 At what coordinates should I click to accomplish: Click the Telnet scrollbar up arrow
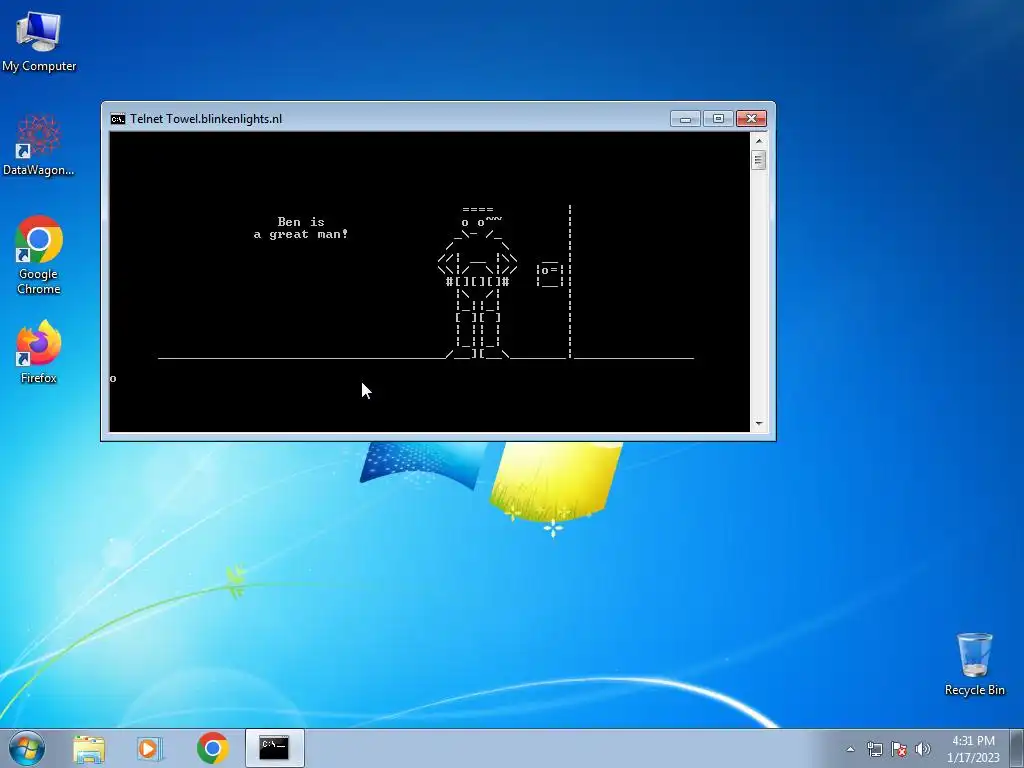click(759, 140)
